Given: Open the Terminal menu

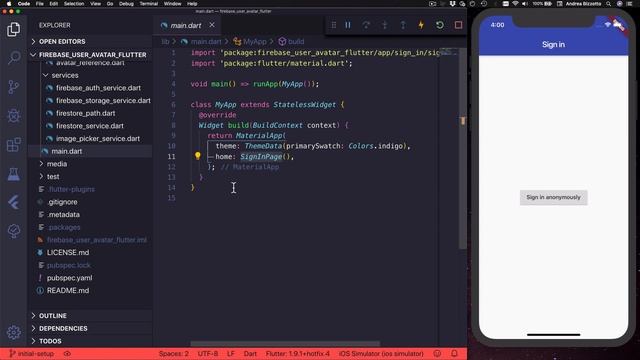Looking at the screenshot, I should [149, 4].
